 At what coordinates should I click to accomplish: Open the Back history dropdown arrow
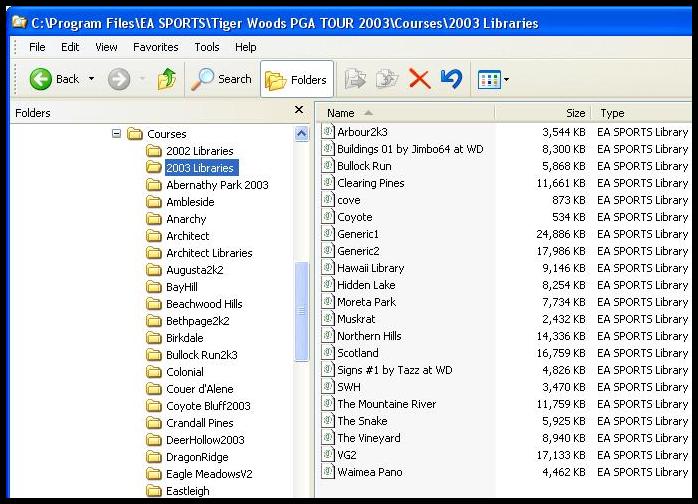91,79
